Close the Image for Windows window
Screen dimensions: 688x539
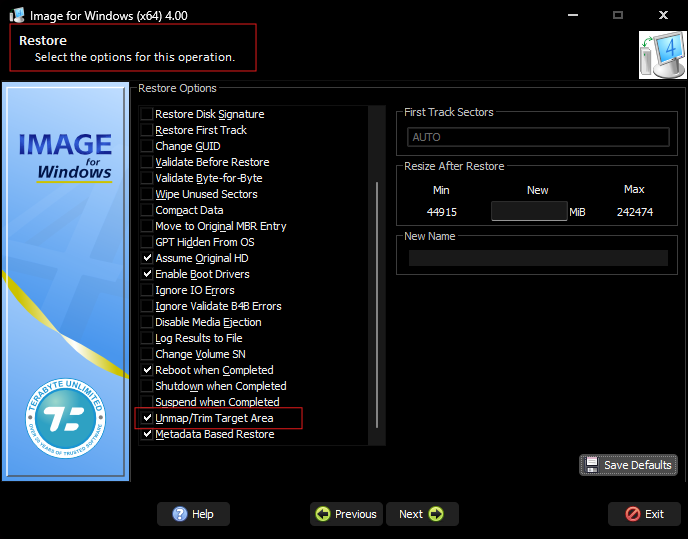click(663, 15)
